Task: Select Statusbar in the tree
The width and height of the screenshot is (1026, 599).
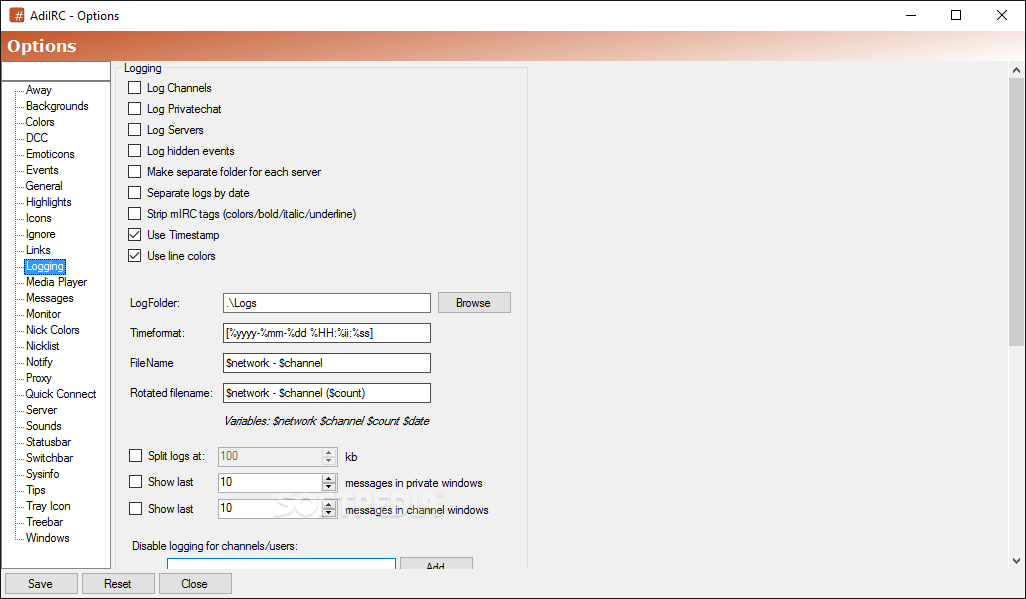Action: tap(48, 443)
